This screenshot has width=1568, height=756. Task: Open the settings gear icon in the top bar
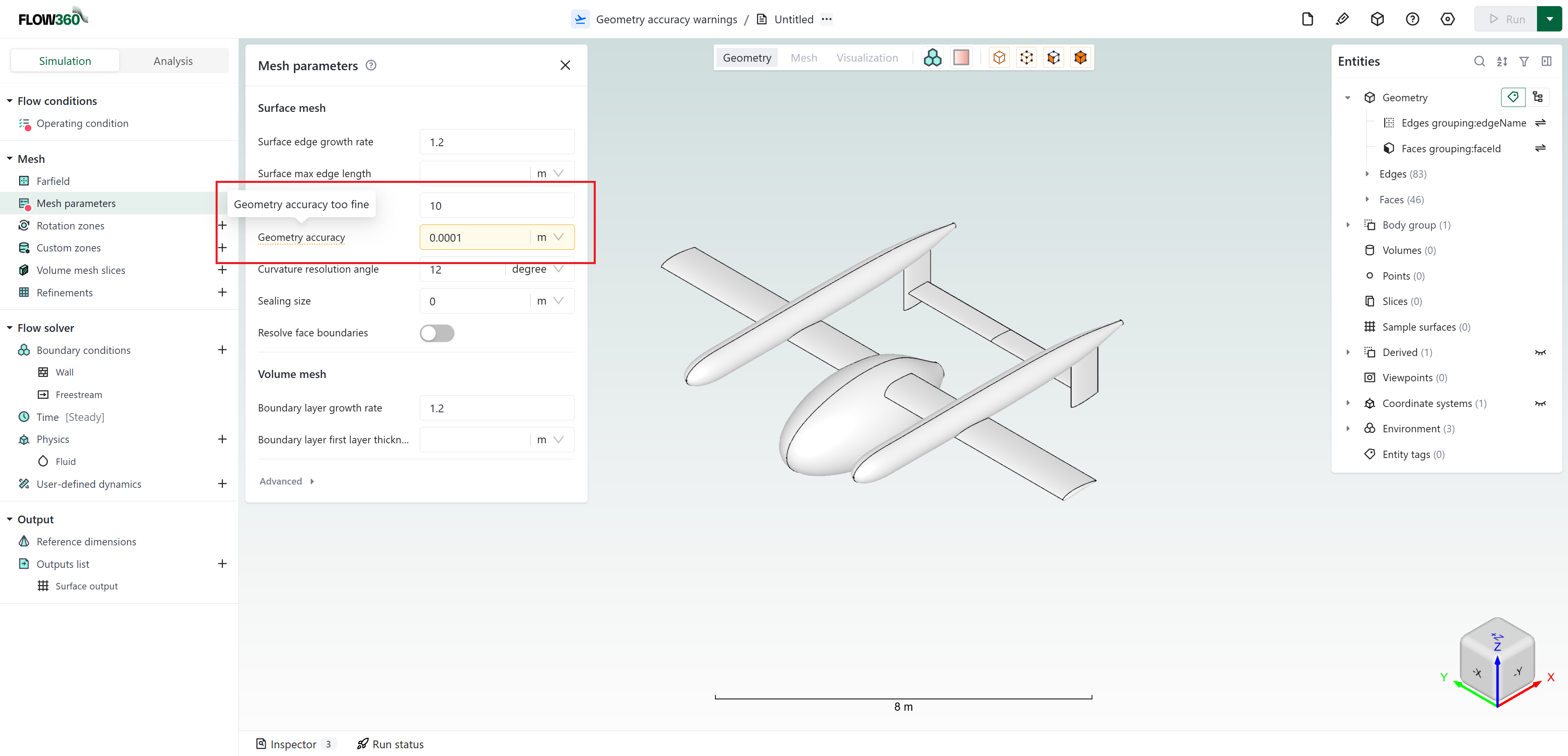1448,19
